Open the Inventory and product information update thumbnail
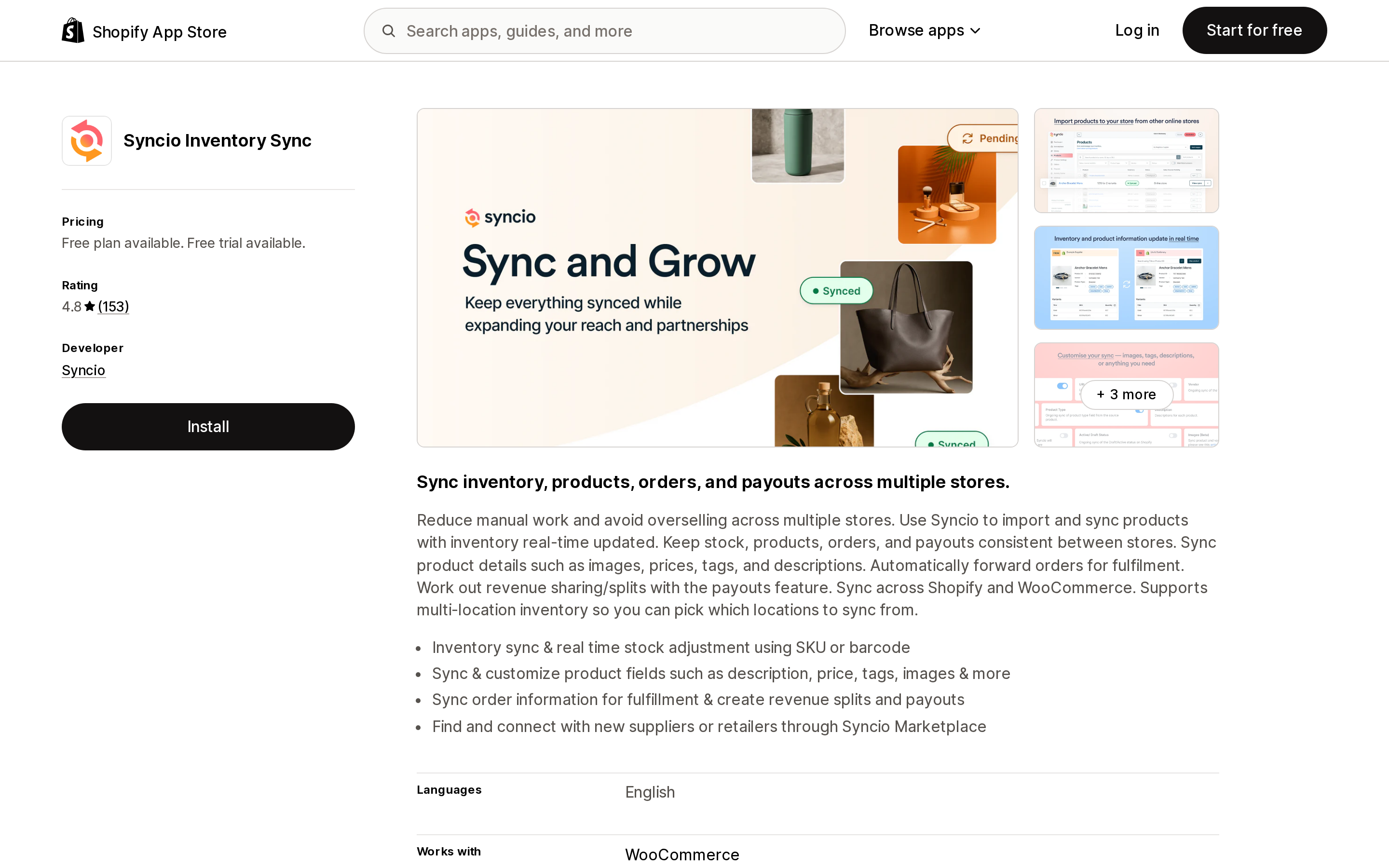 (1126, 278)
